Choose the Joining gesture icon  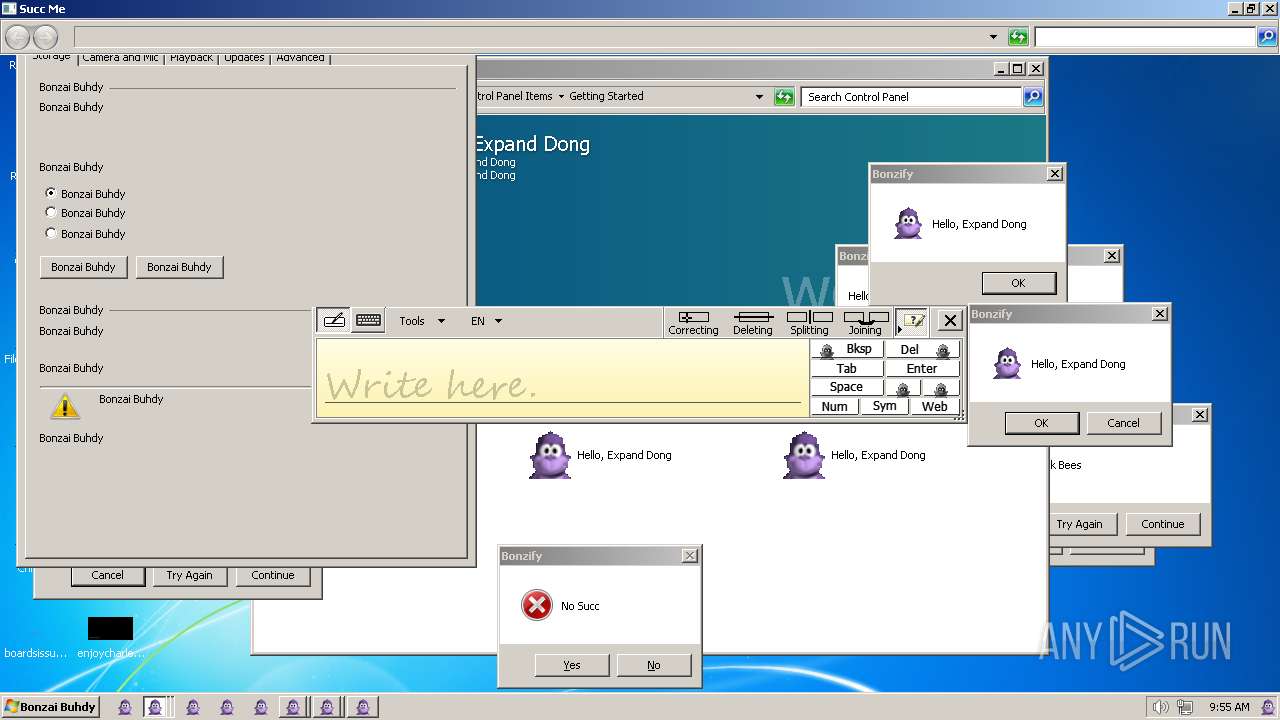[865, 322]
